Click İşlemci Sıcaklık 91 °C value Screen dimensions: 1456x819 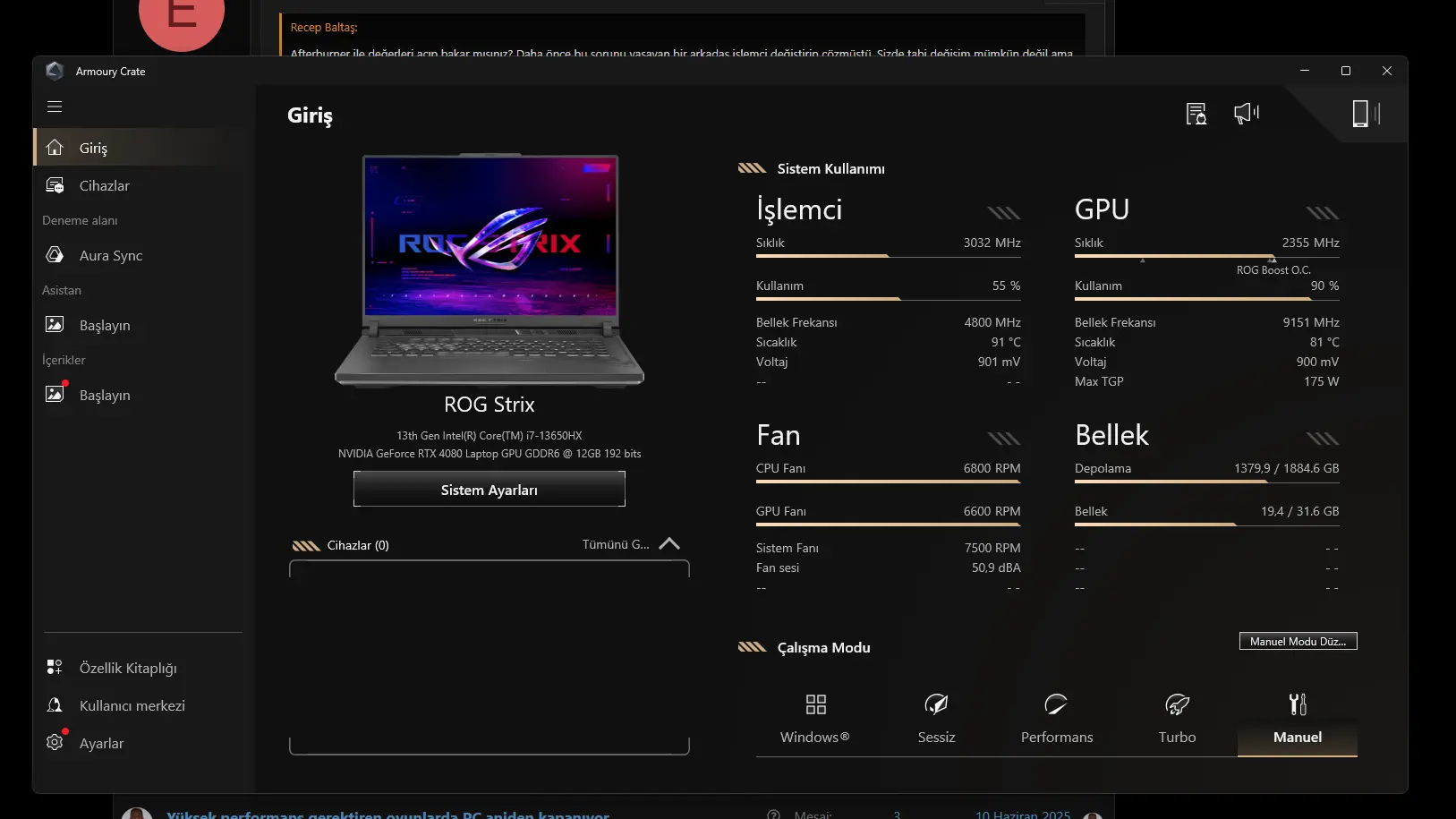pos(1006,342)
